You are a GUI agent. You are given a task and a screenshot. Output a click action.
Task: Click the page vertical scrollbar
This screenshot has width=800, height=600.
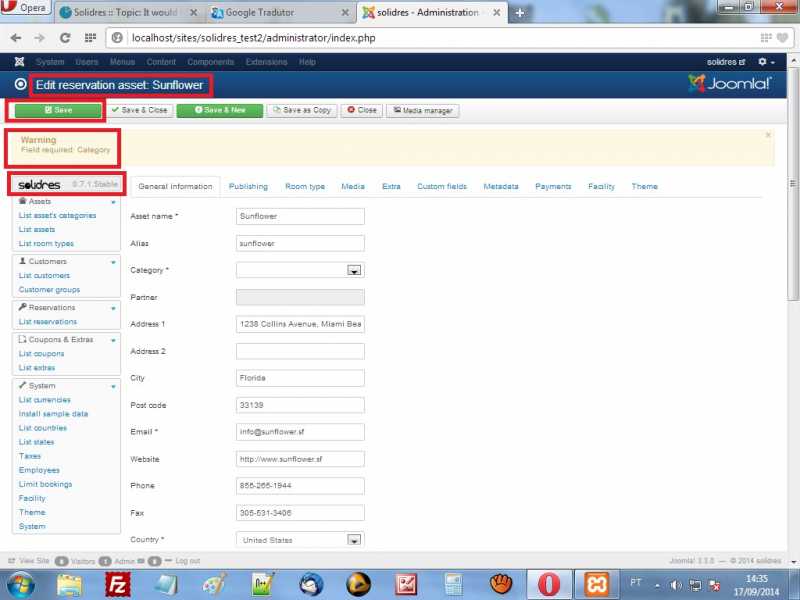793,250
